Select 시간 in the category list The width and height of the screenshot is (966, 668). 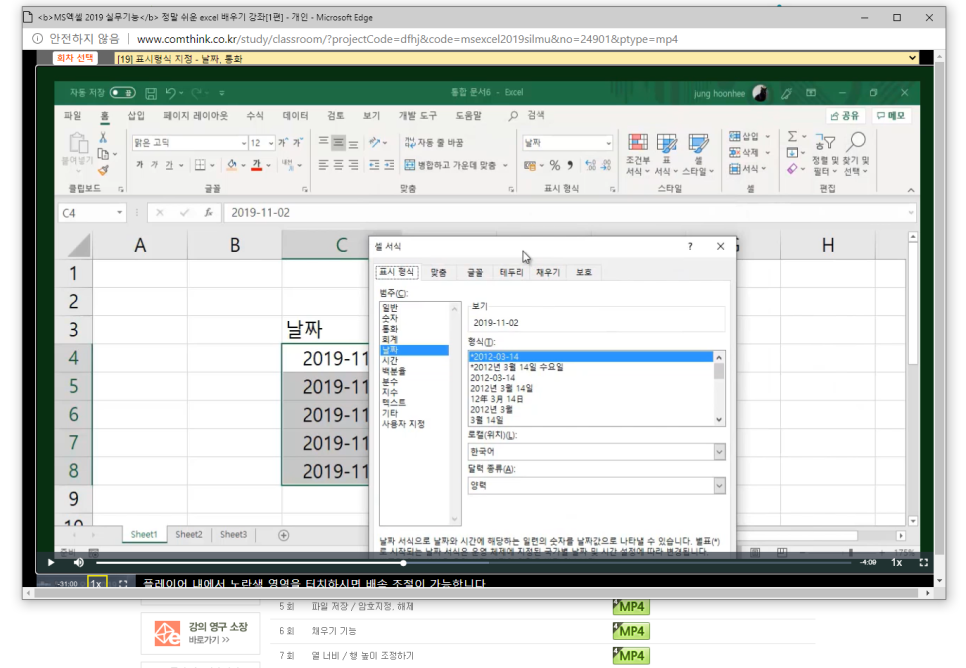tap(390, 360)
